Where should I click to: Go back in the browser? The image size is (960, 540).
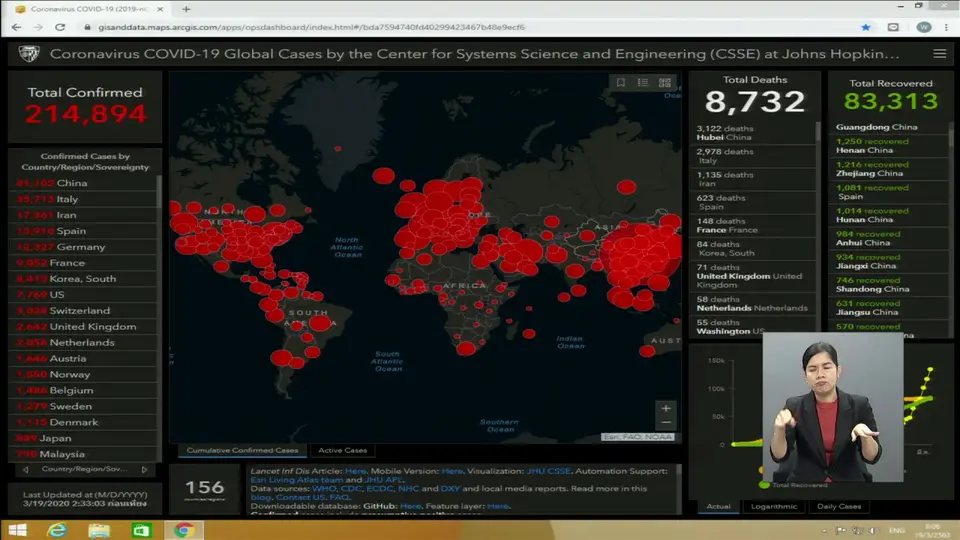click(17, 27)
